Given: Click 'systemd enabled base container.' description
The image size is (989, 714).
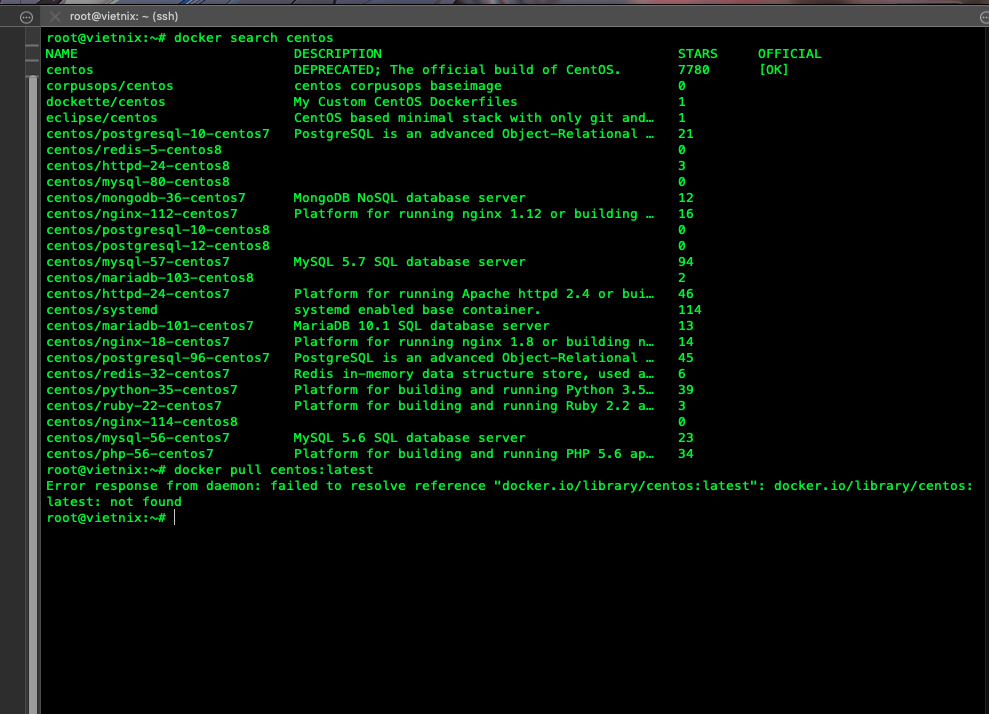Looking at the screenshot, I should (418, 310).
